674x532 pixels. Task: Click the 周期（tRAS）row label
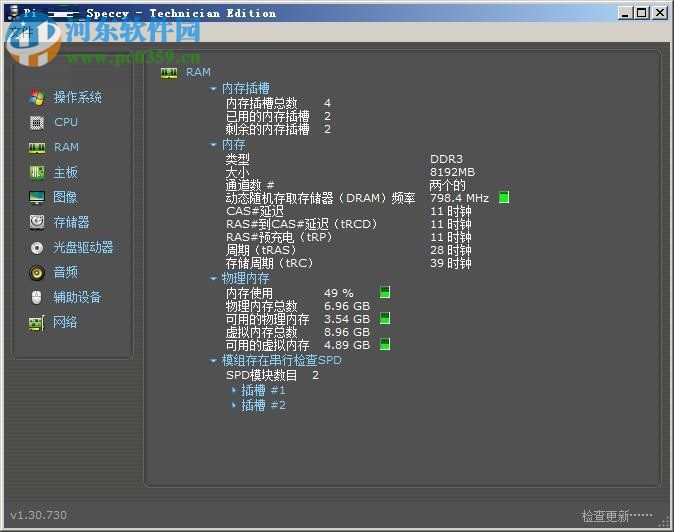click(x=261, y=250)
